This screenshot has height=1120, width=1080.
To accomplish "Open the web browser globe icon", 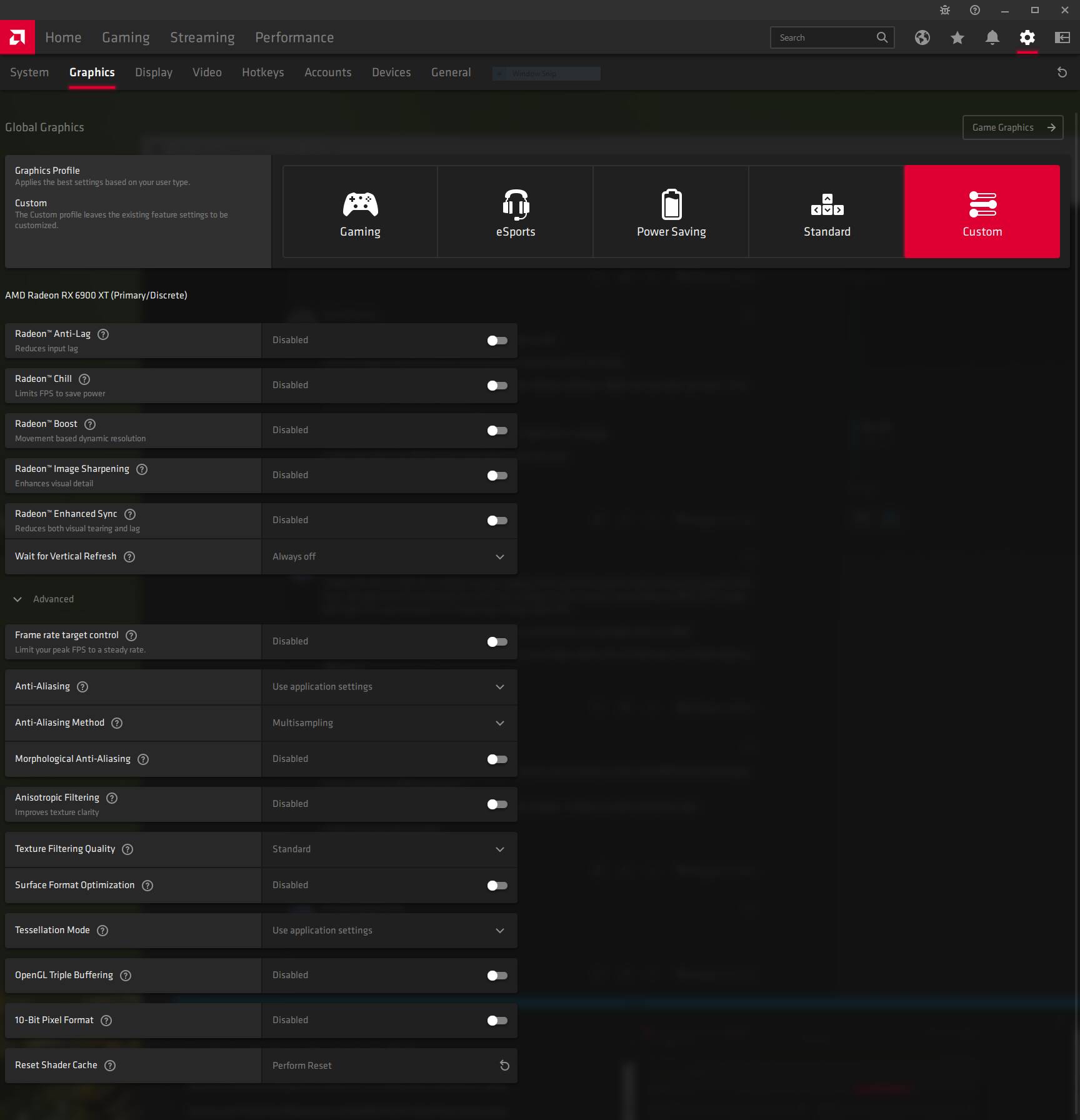I will pos(922,37).
